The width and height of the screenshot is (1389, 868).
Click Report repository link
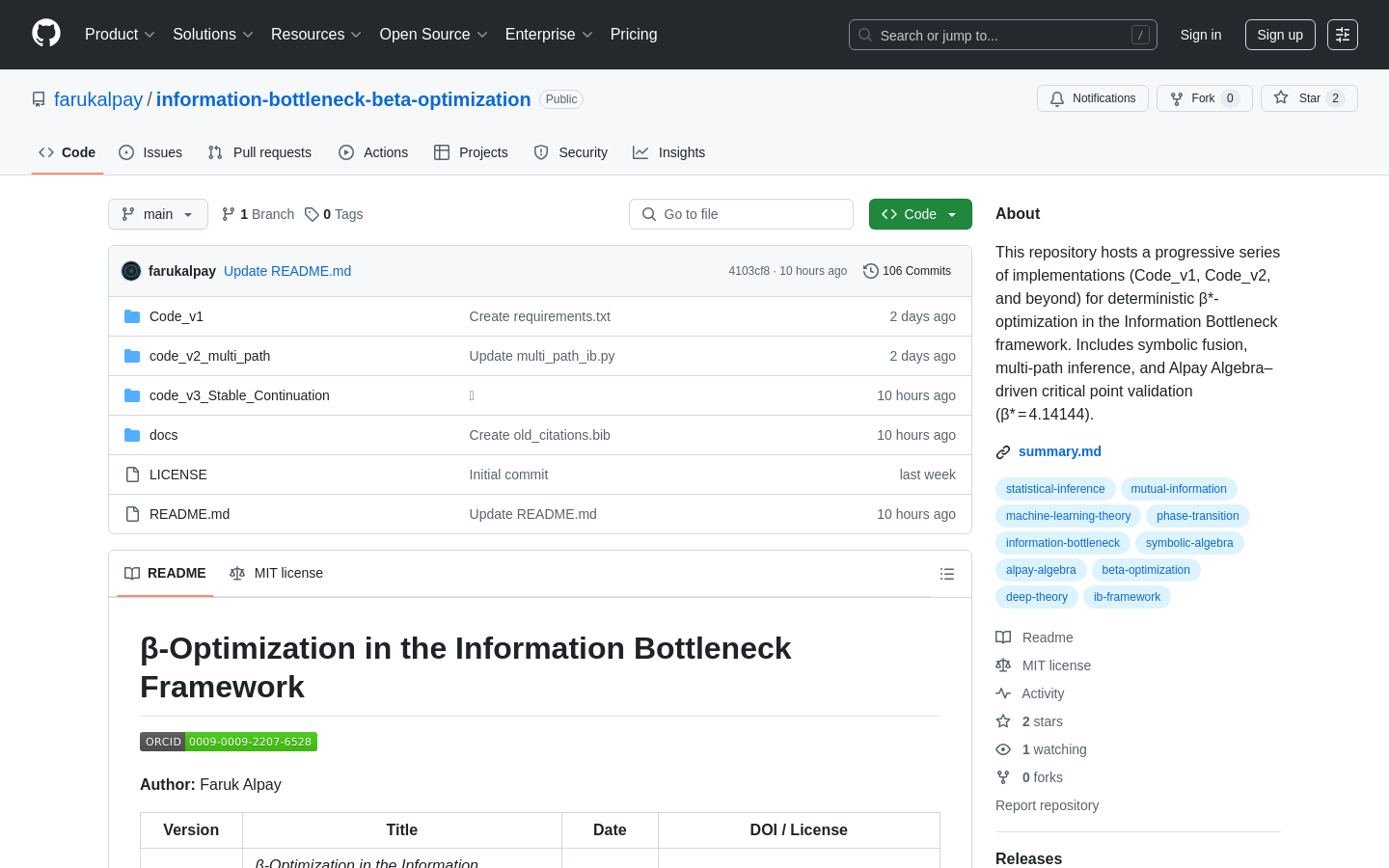pyautogui.click(x=1047, y=805)
